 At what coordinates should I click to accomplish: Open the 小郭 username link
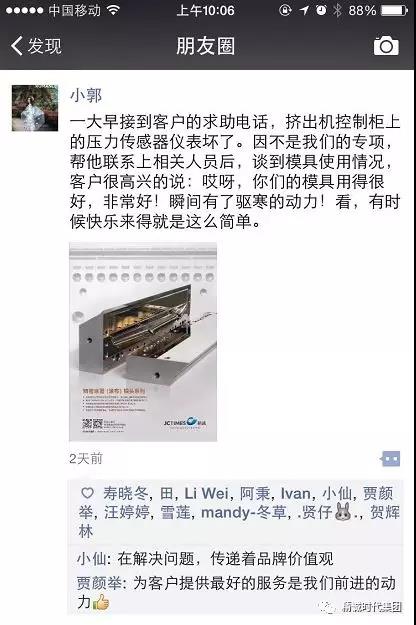coord(86,95)
